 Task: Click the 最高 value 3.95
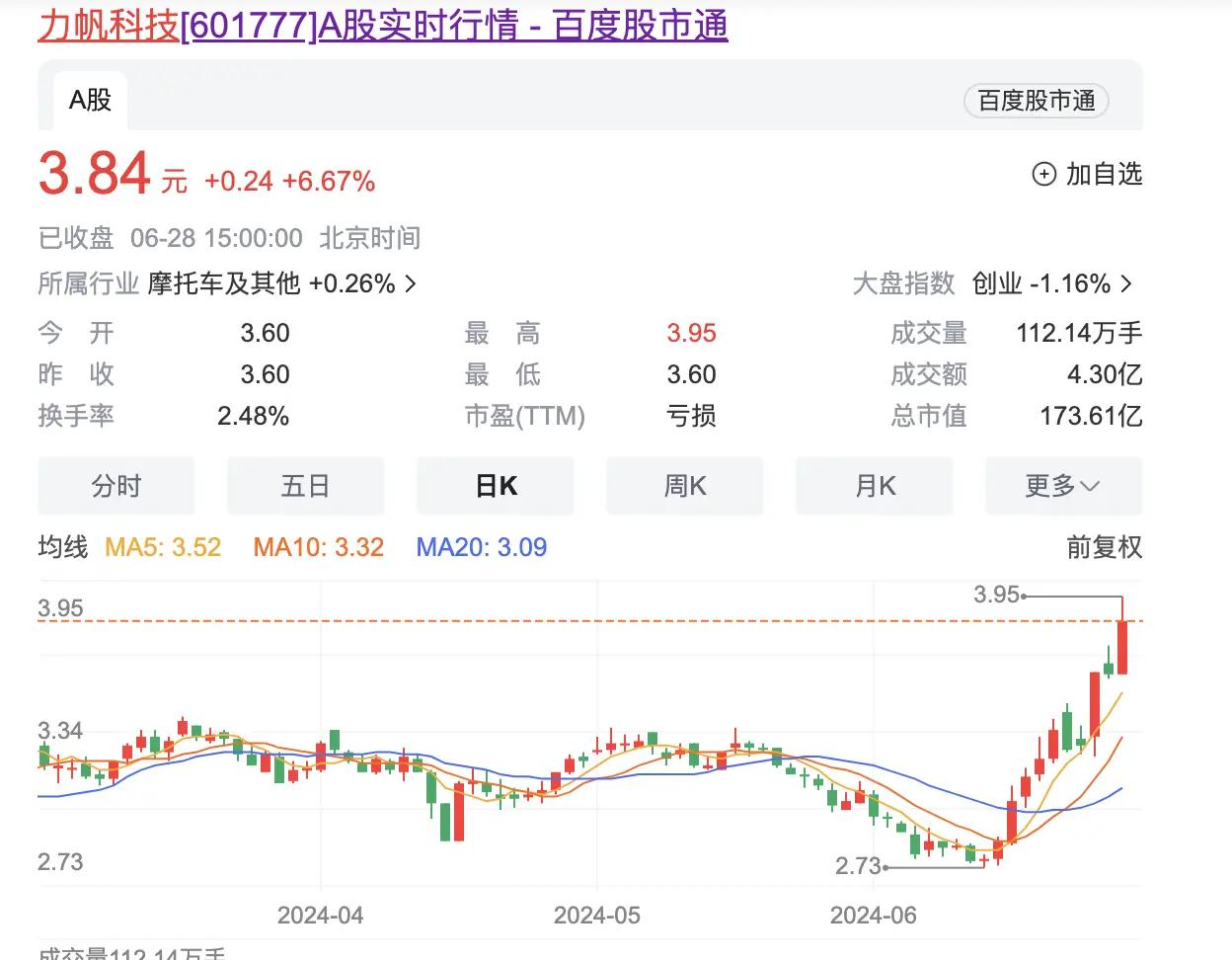691,334
